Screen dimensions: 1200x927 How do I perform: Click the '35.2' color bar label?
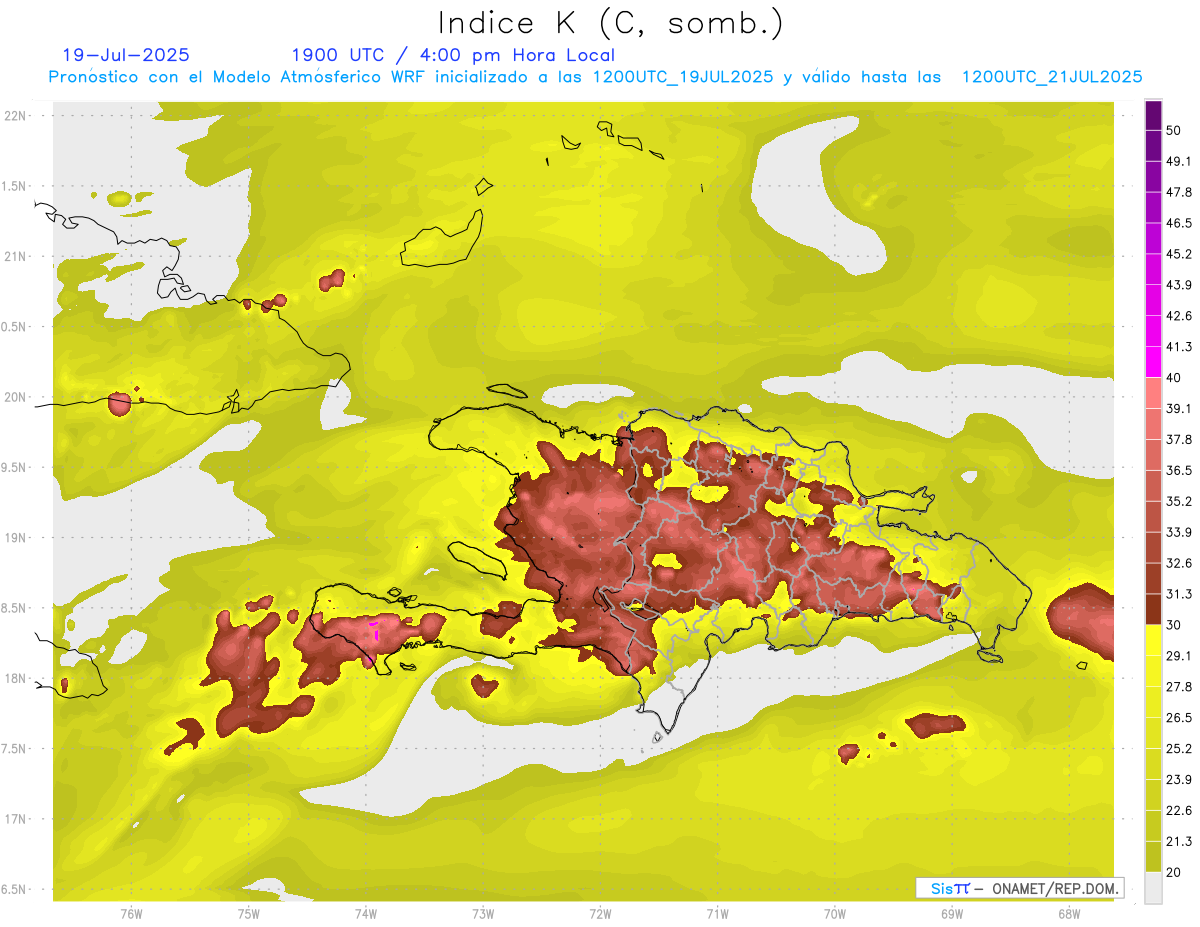1179,501
